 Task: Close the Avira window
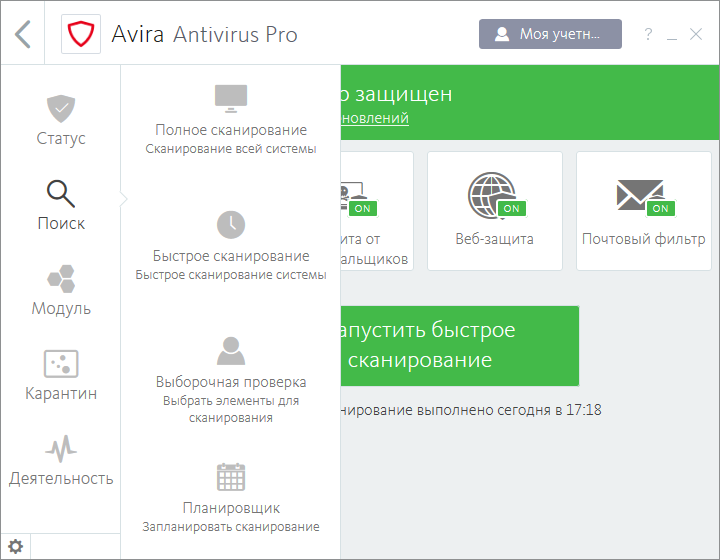[x=696, y=34]
